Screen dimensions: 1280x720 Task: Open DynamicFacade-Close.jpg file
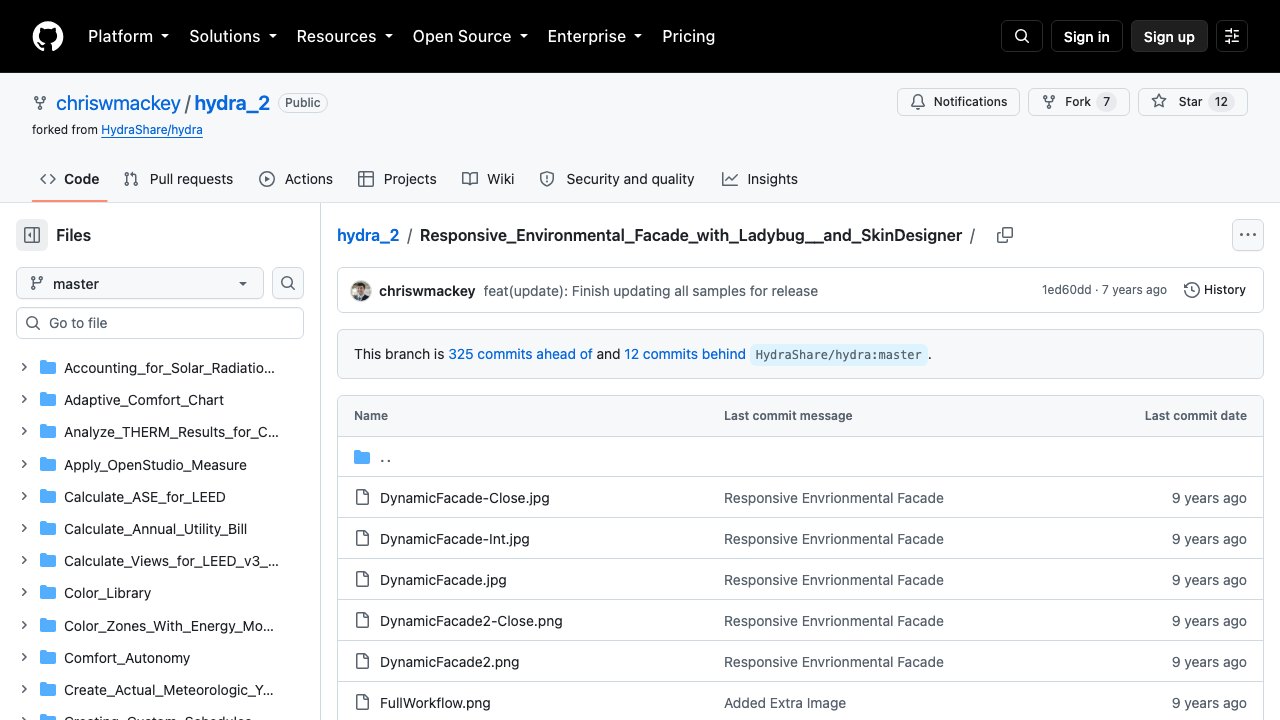[x=465, y=498]
